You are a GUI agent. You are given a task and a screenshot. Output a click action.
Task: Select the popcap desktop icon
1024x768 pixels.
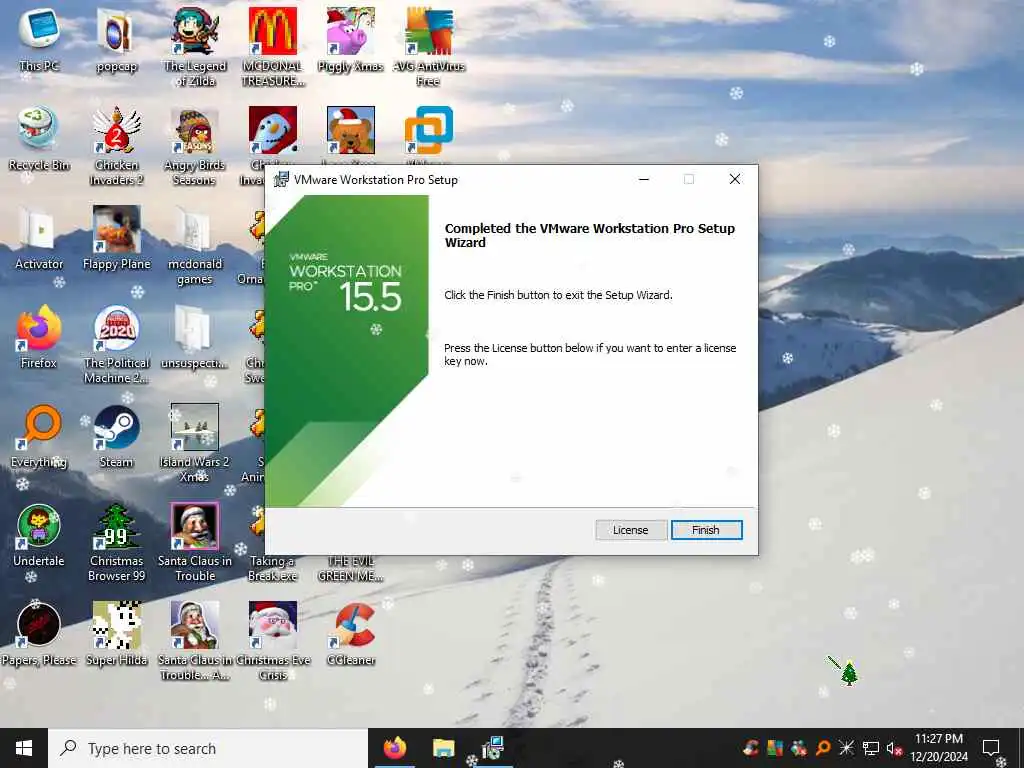[116, 40]
